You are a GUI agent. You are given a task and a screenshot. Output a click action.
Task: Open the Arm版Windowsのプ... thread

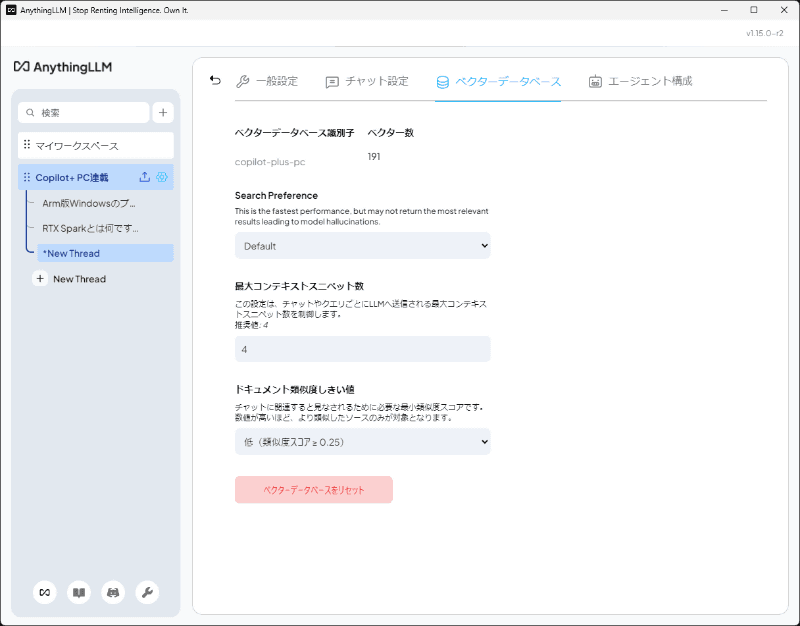coord(89,204)
